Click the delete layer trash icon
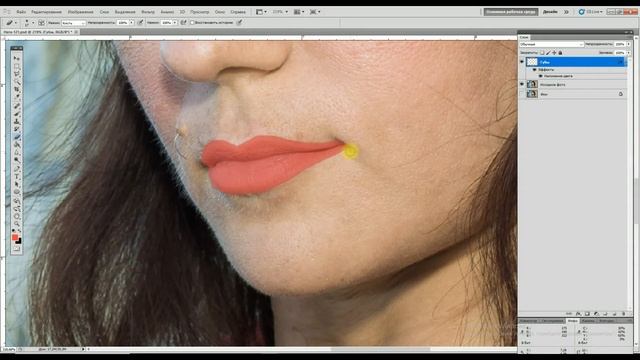The image size is (640, 360). point(623,313)
